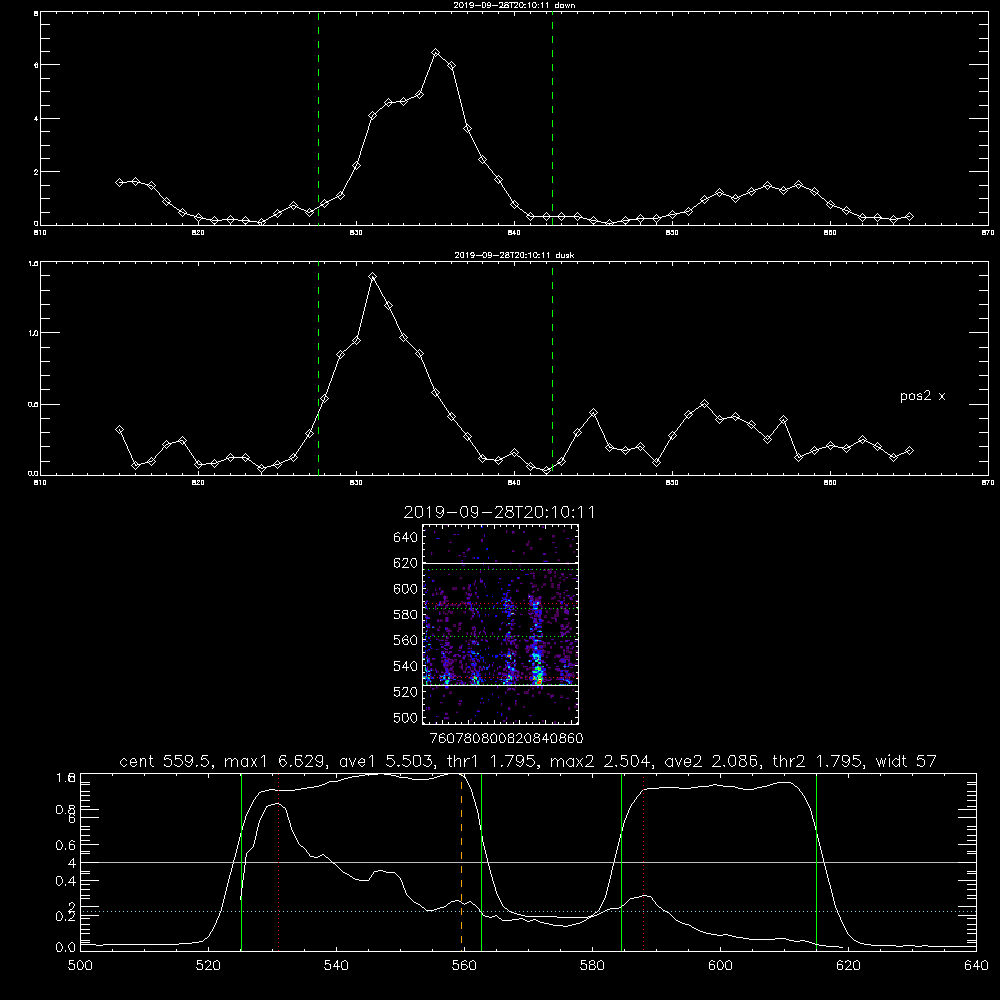Click the 580 label on heatmap y-axis
Image resolution: width=1000 pixels, height=1000 pixels.
point(406,615)
